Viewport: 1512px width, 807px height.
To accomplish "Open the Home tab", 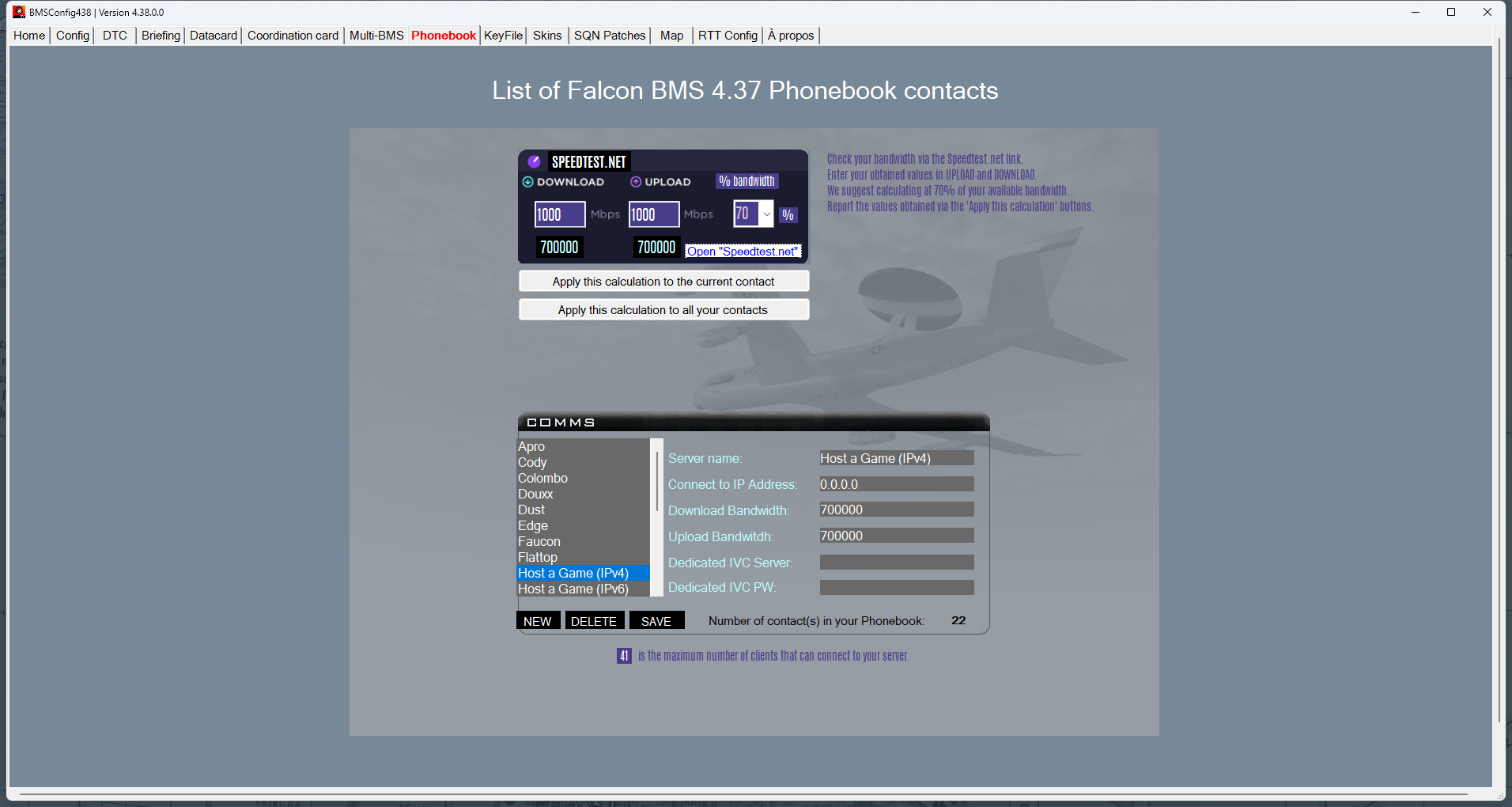I will pos(29,36).
